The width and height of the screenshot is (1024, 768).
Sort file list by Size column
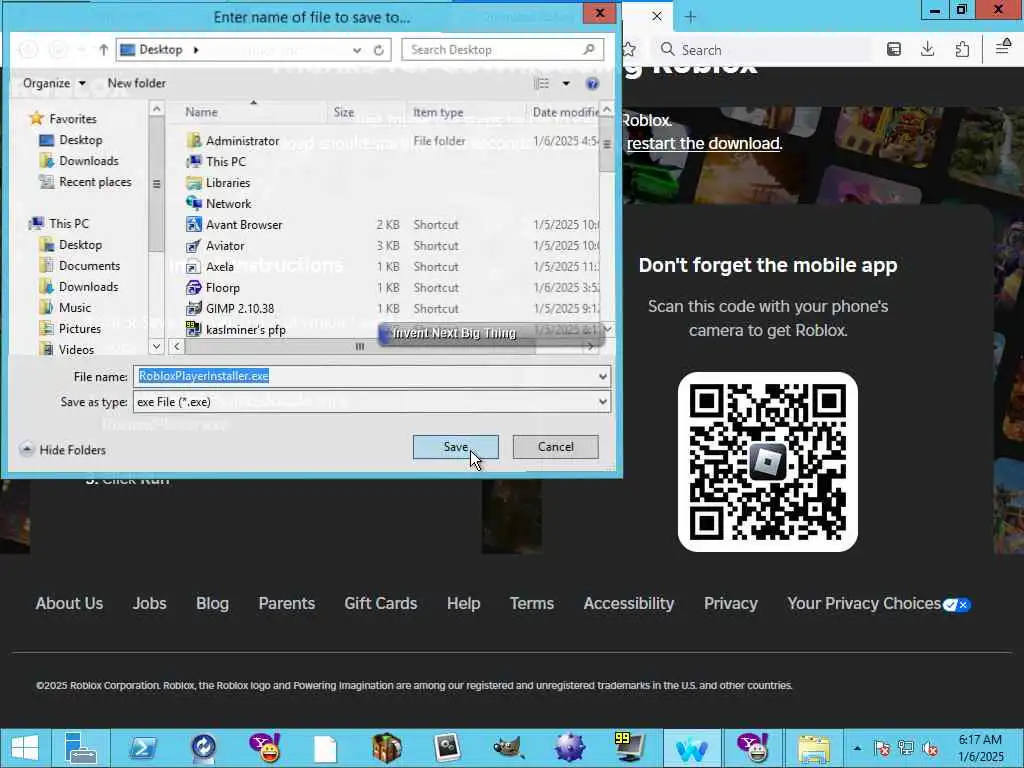[344, 112]
